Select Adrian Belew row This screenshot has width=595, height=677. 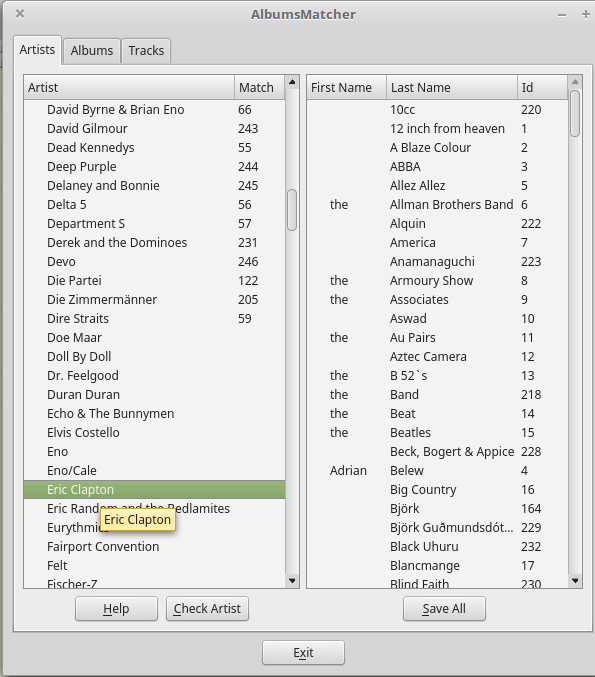pyautogui.click(x=437, y=471)
